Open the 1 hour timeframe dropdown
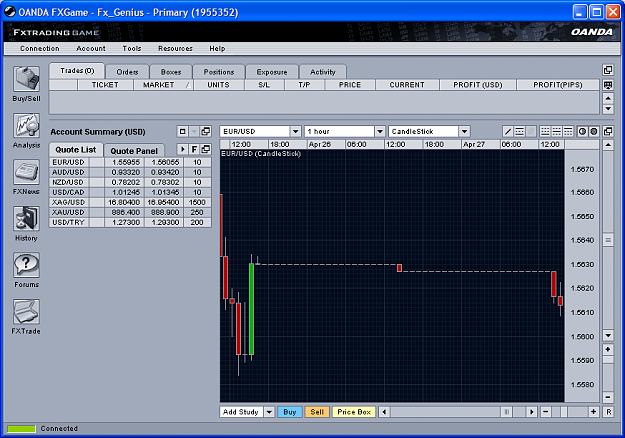Viewport: 625px width, 438px height. [x=380, y=132]
